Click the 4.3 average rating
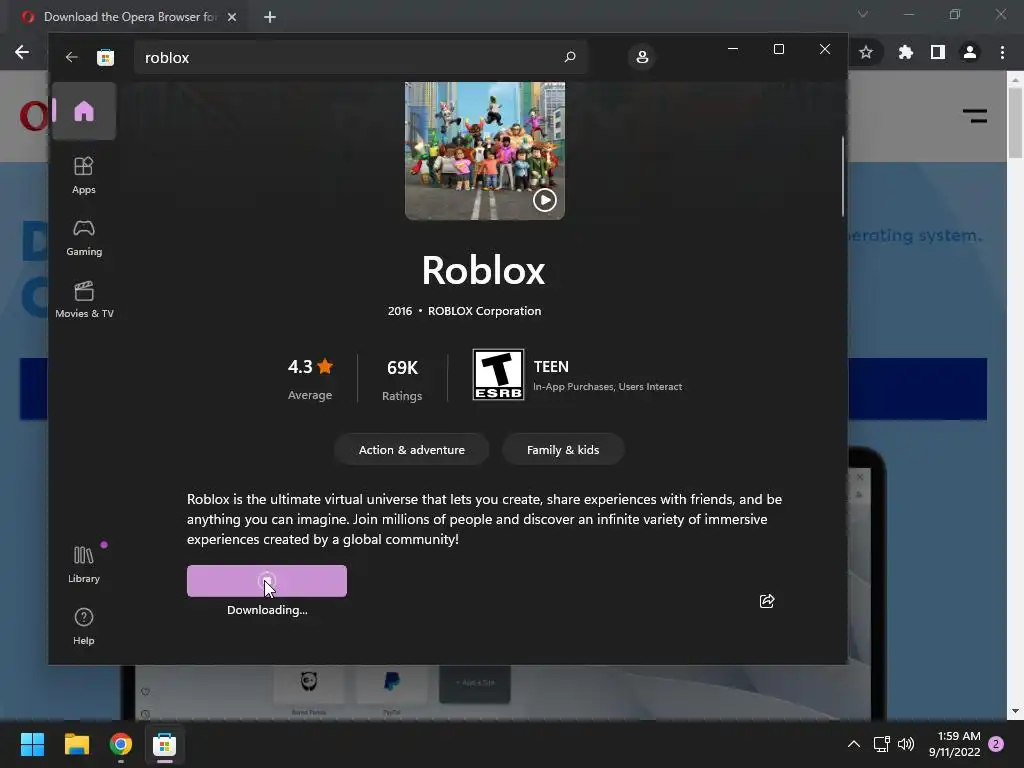 point(310,378)
